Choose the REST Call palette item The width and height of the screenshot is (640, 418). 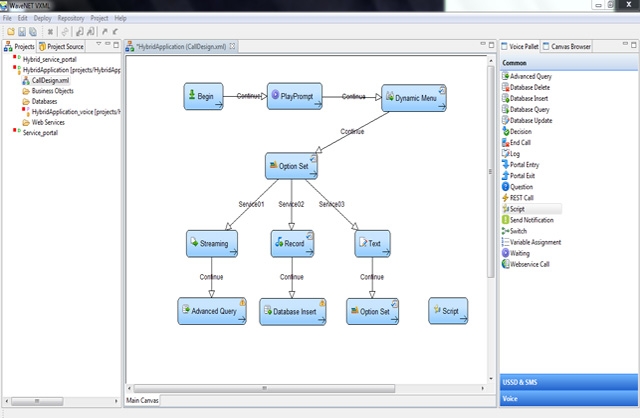point(524,198)
